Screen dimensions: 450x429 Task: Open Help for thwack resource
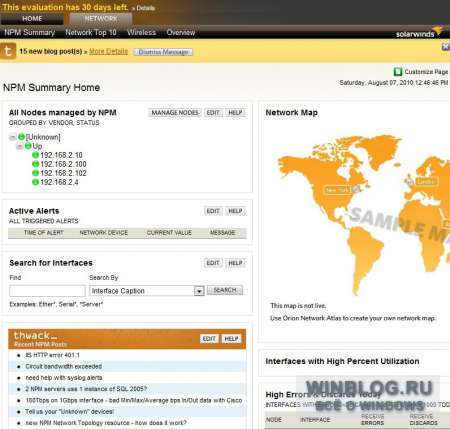(231, 339)
